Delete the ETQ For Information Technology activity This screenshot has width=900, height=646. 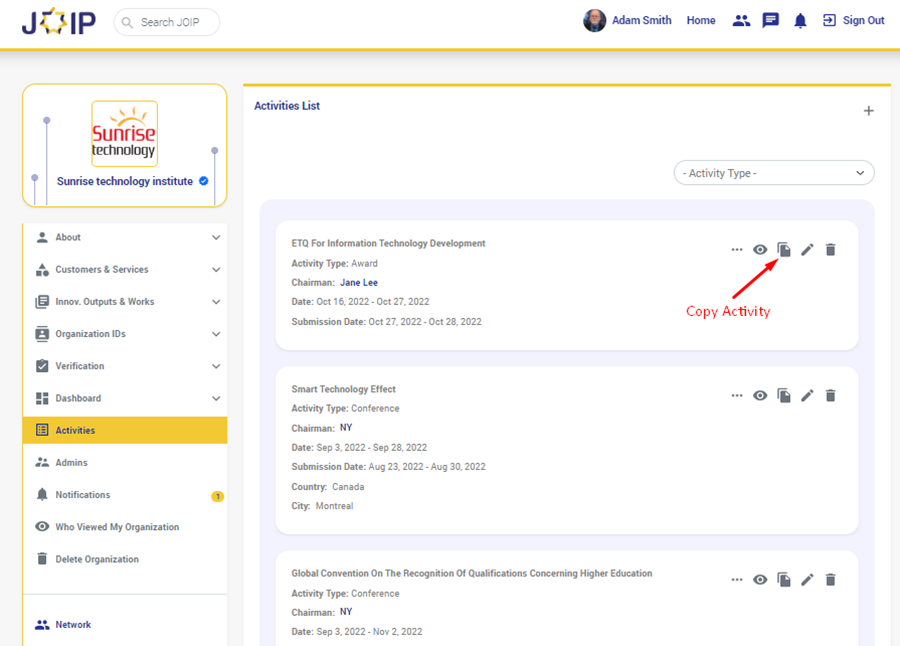[830, 250]
